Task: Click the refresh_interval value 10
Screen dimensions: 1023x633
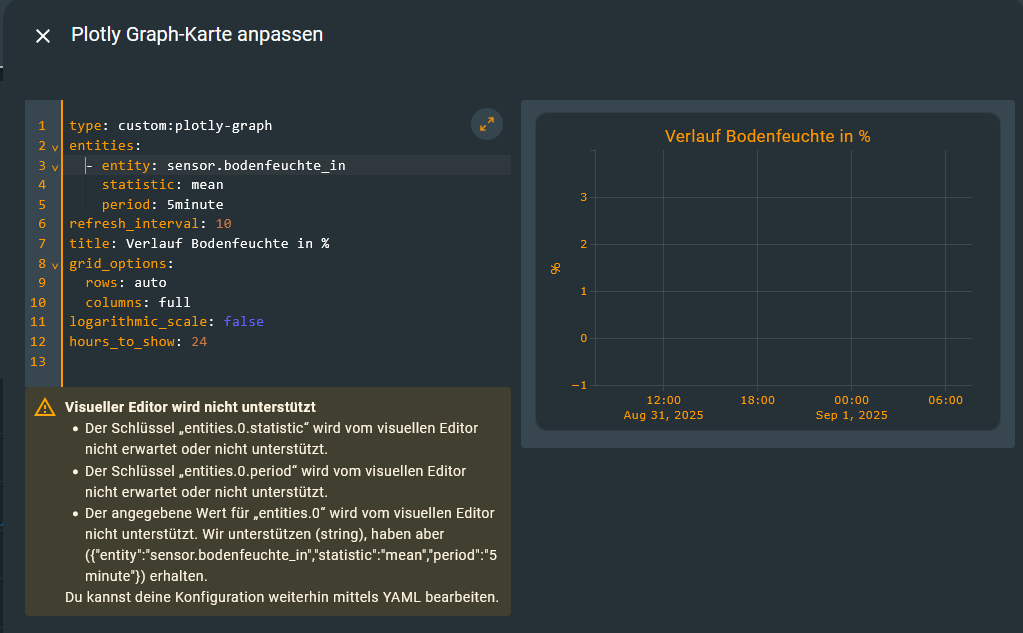Action: point(223,224)
